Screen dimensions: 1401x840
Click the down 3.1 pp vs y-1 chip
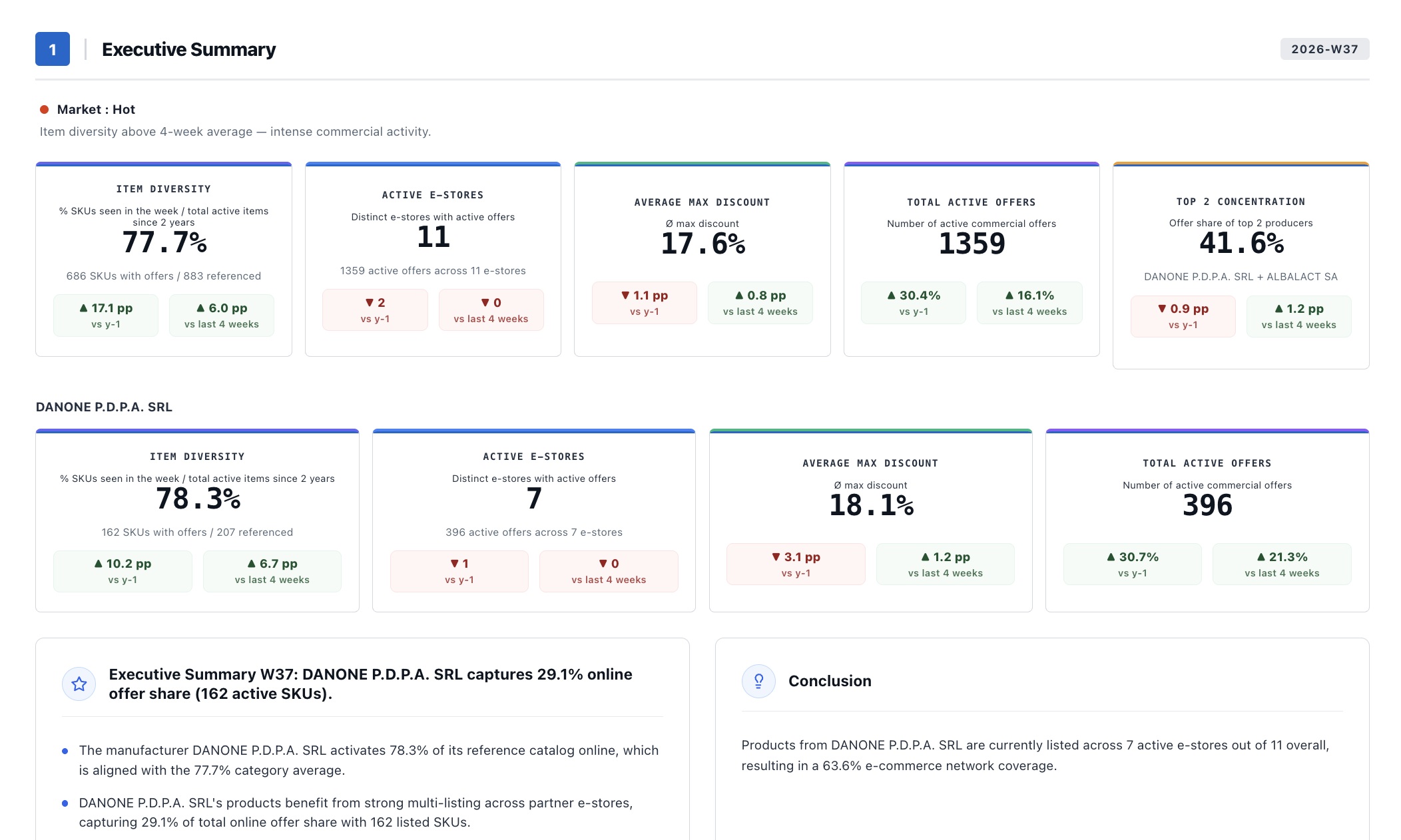(796, 564)
